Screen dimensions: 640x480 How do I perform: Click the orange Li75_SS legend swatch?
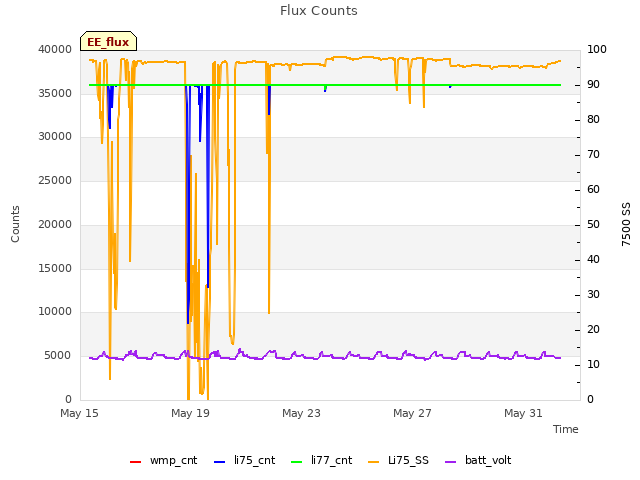tap(373, 462)
